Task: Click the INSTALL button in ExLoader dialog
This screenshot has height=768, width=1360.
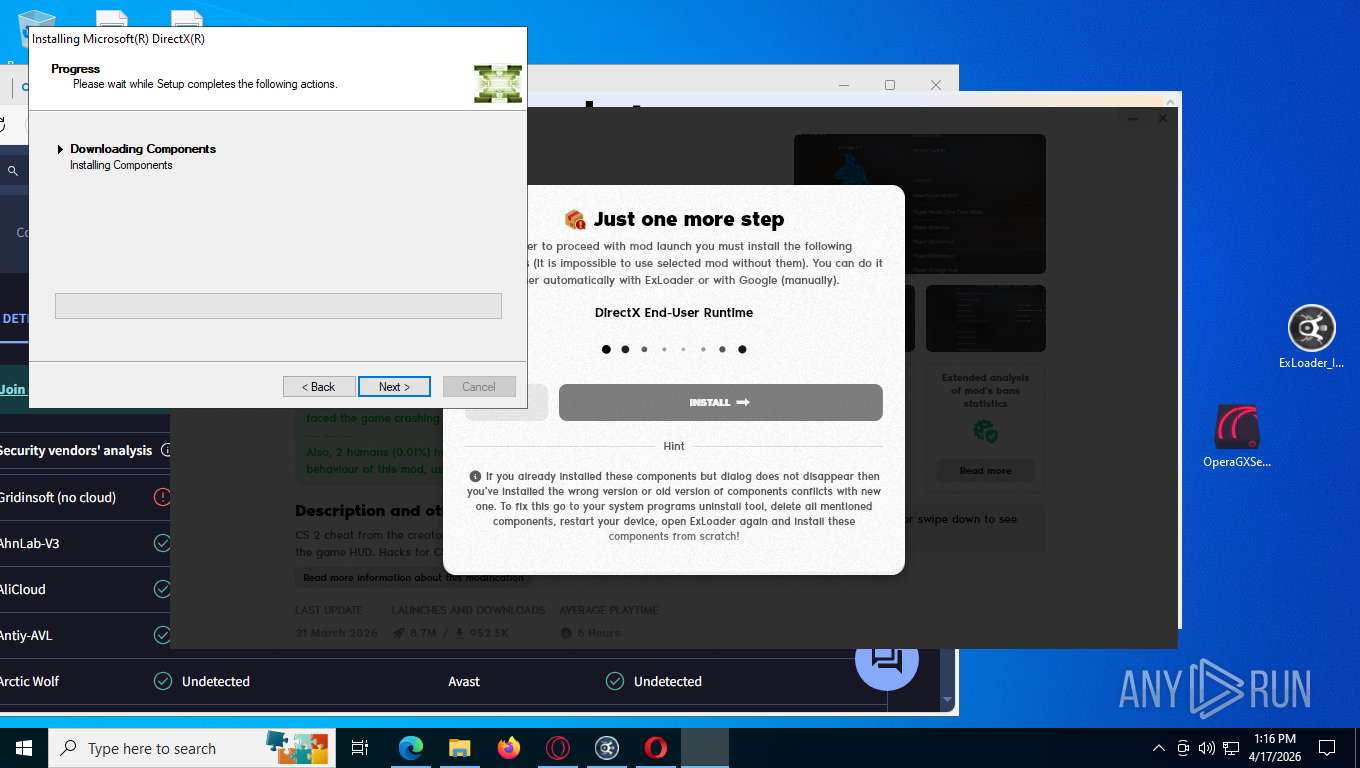Action: [x=720, y=402]
